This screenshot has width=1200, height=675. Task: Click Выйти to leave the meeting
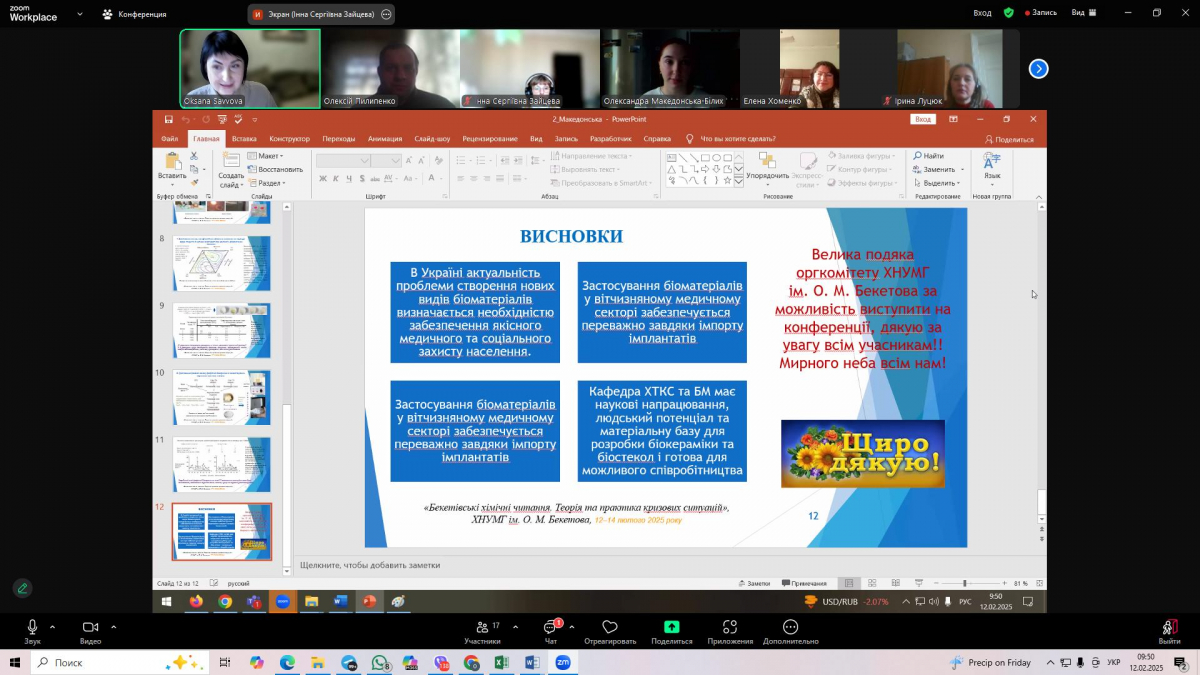[x=1169, y=628]
